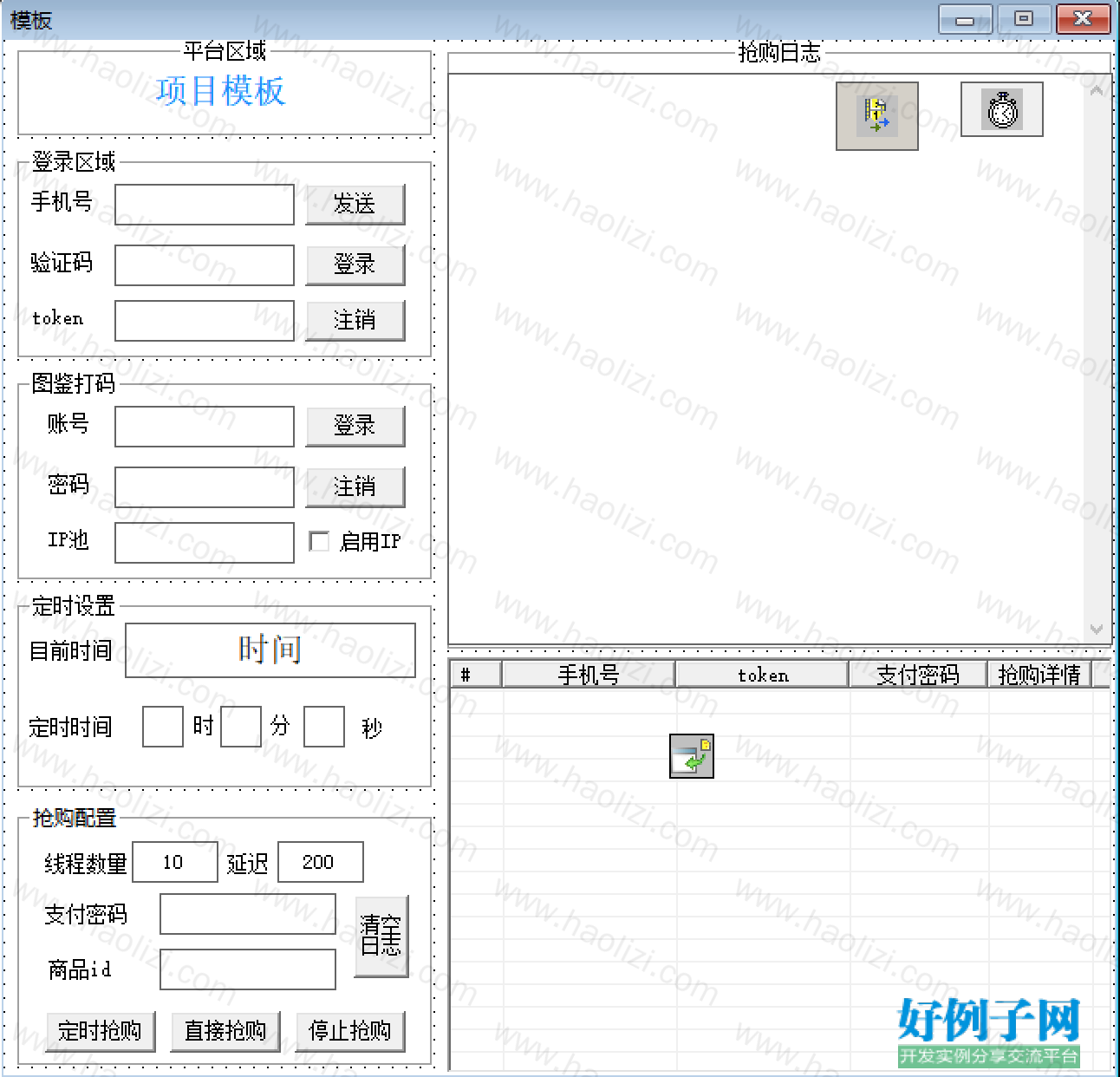
Task: Click the # column header
Action: (x=476, y=675)
